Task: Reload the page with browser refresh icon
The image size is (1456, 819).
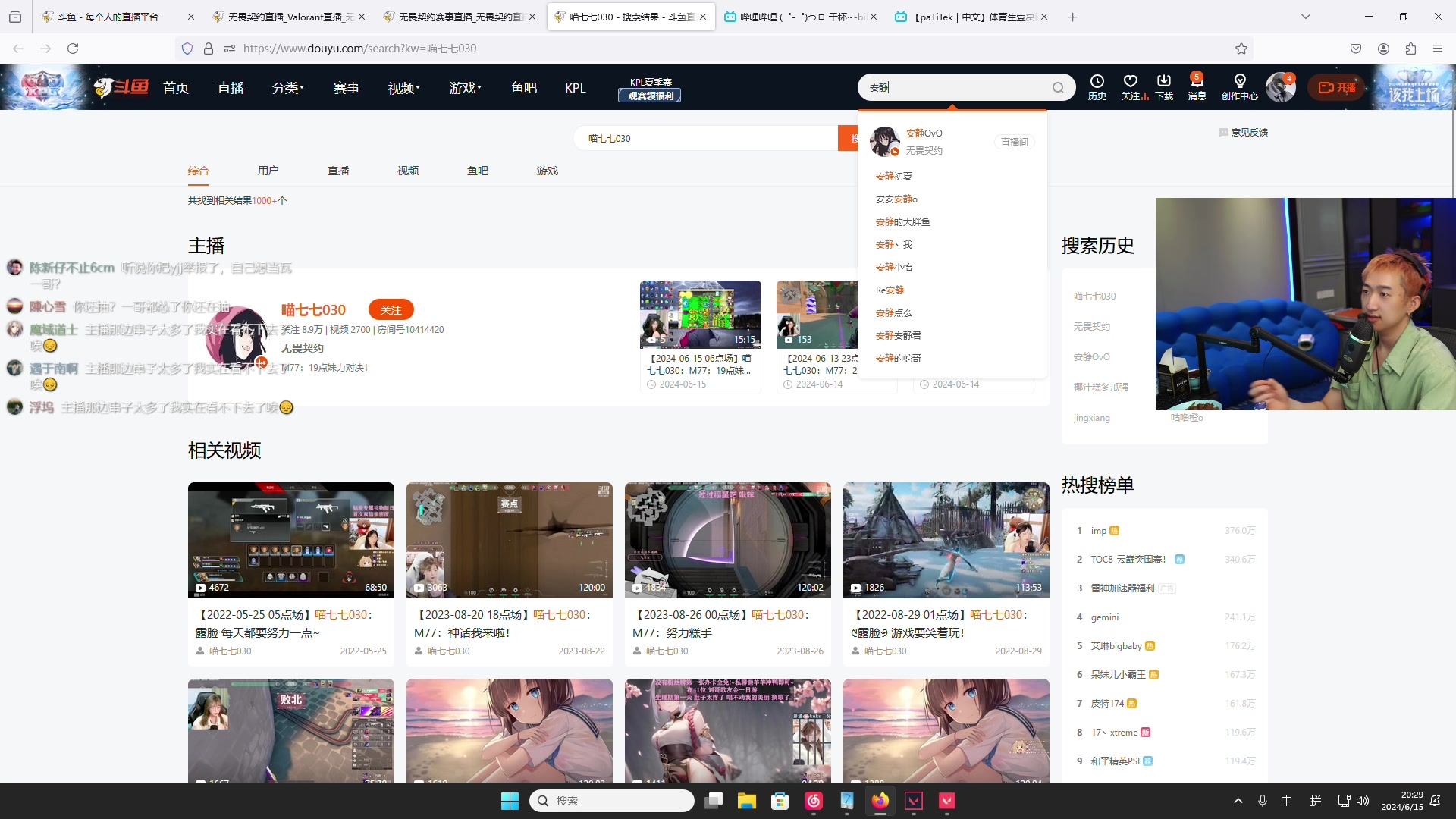Action: coord(73,49)
